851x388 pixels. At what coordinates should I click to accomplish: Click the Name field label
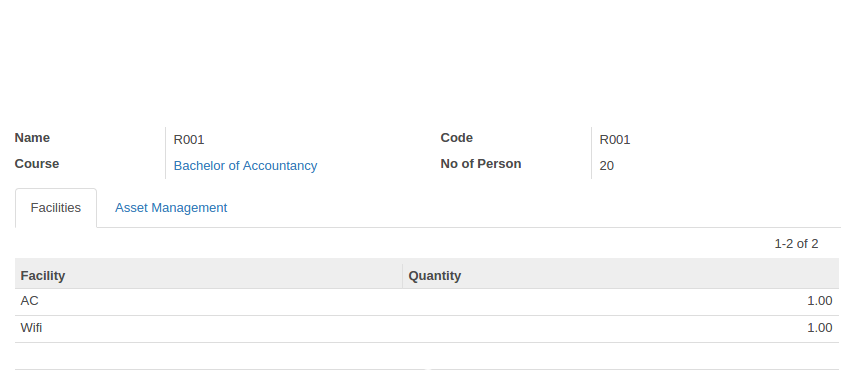tap(32, 138)
